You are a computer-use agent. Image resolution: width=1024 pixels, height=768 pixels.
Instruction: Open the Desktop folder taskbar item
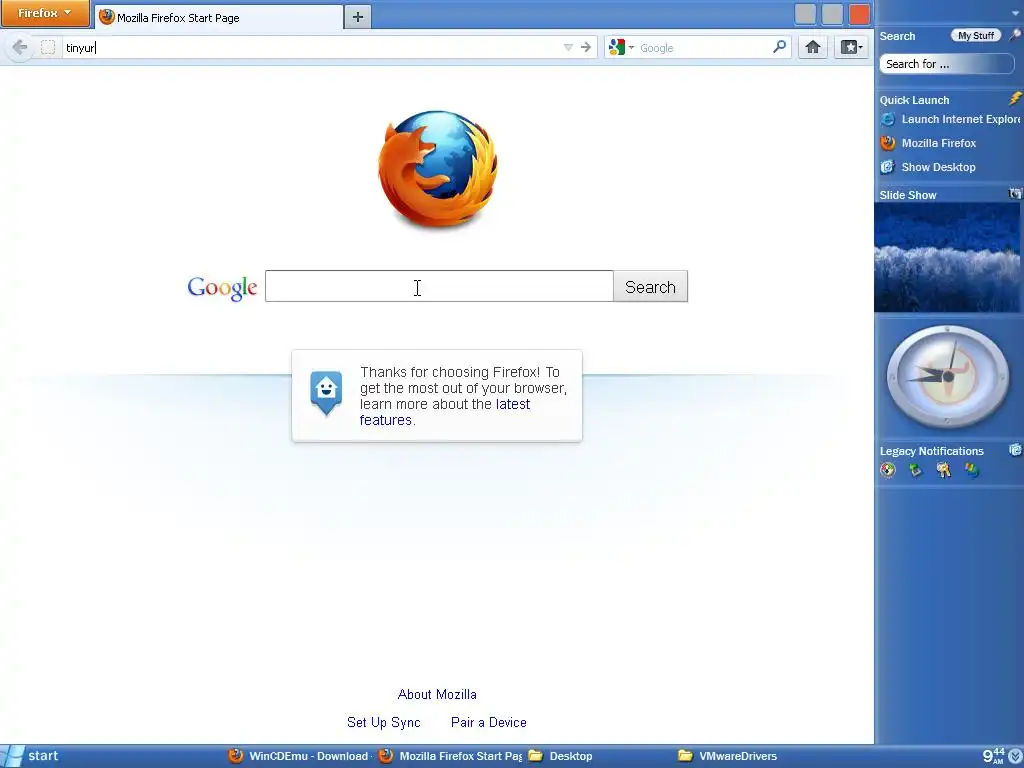click(x=560, y=756)
